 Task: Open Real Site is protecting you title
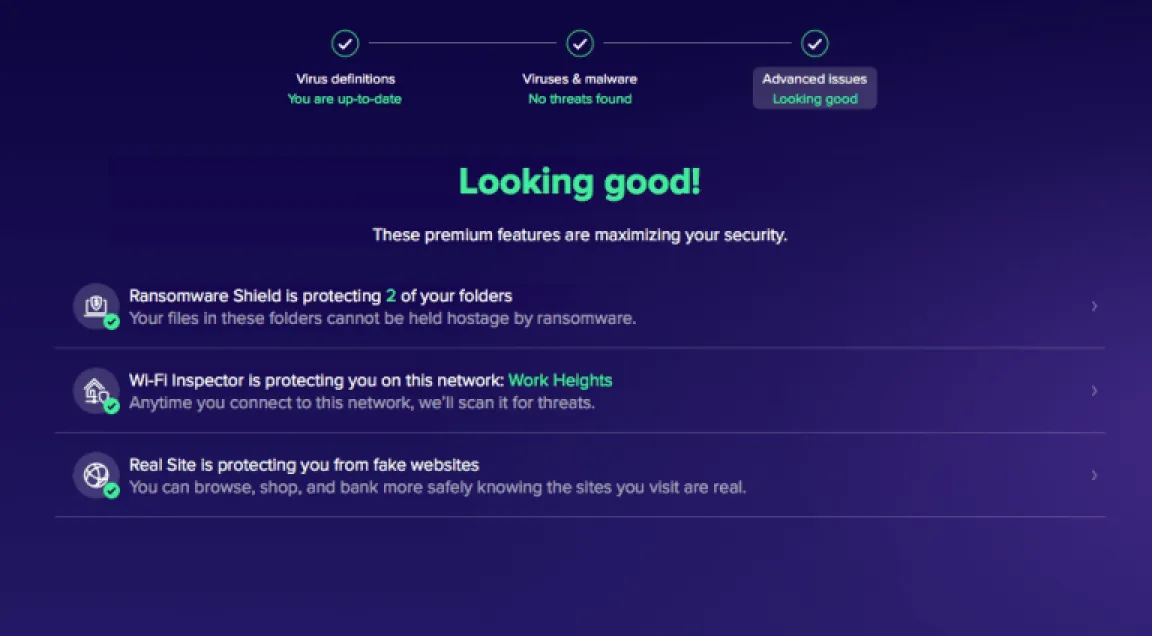304,465
